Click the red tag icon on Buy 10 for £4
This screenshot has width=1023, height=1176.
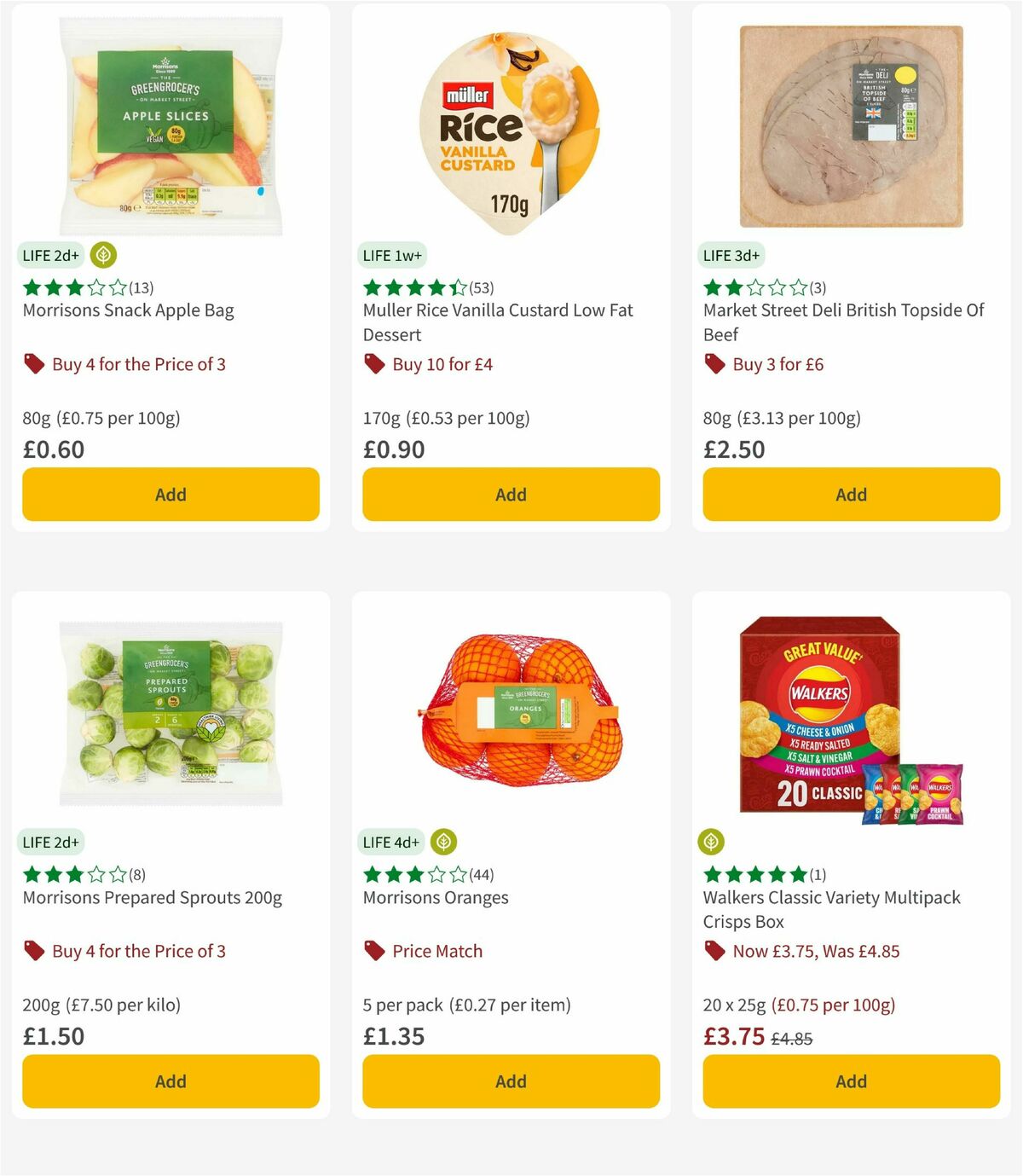tap(374, 363)
